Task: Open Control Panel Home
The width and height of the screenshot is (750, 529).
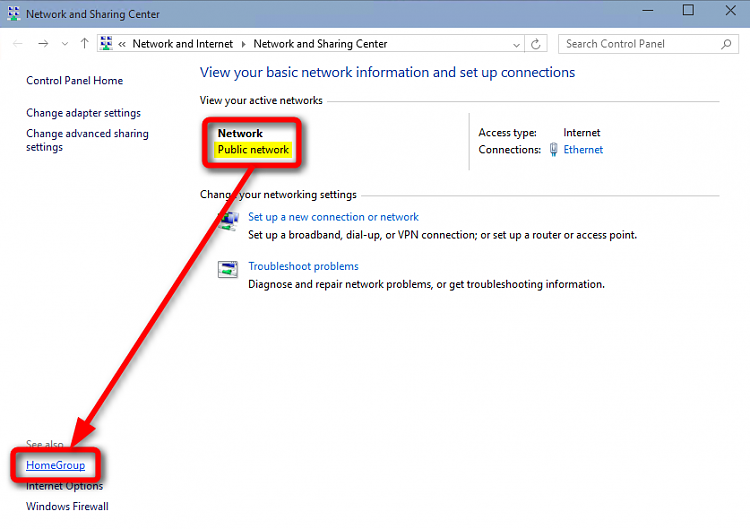Action: [74, 80]
